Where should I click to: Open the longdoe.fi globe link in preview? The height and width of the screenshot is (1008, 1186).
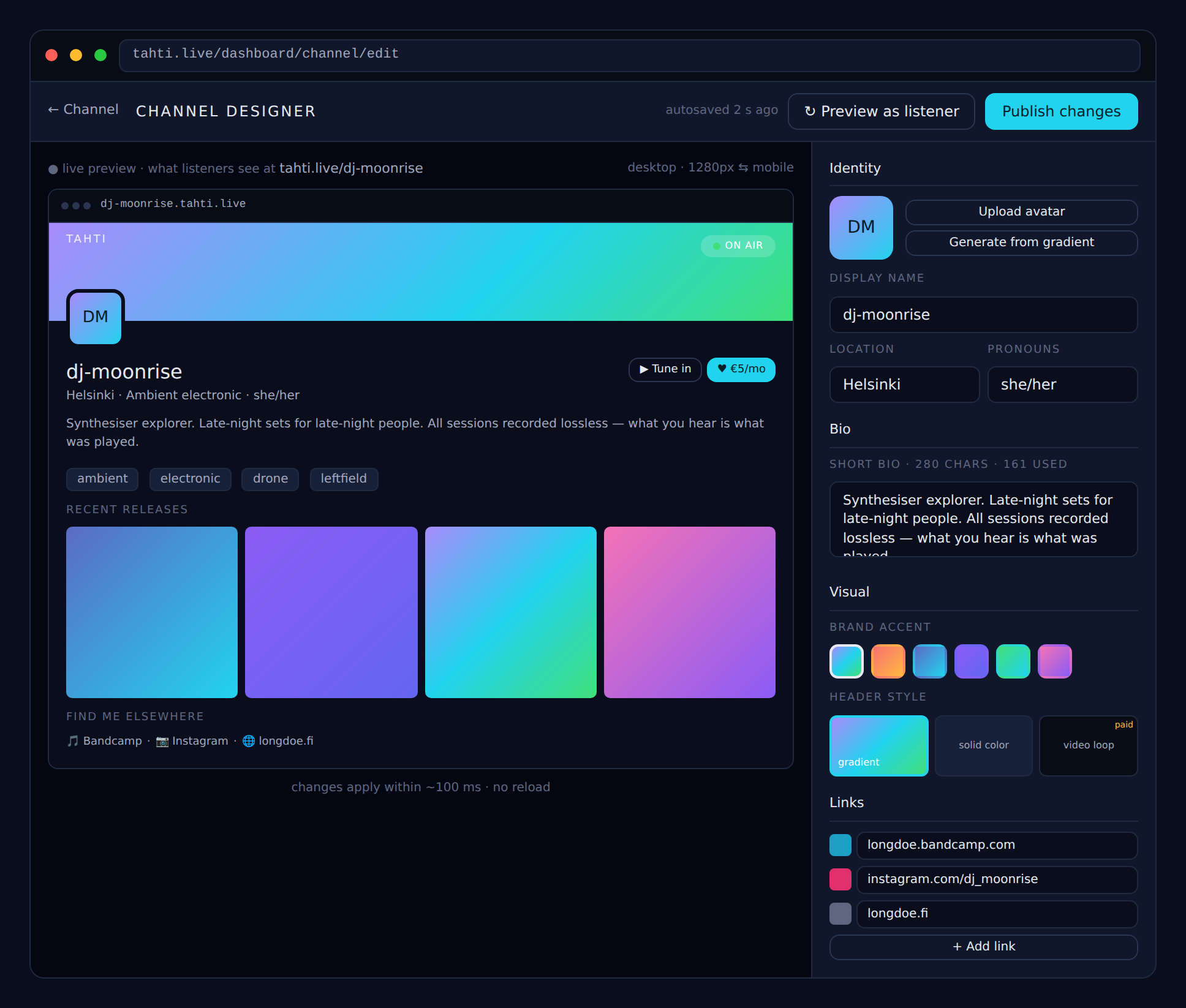coord(278,741)
